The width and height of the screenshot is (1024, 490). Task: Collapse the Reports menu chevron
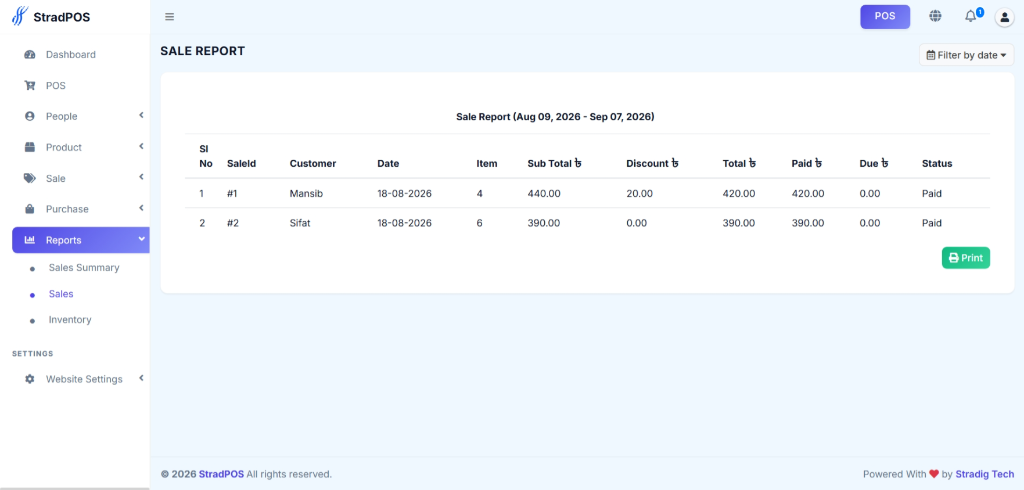141,239
